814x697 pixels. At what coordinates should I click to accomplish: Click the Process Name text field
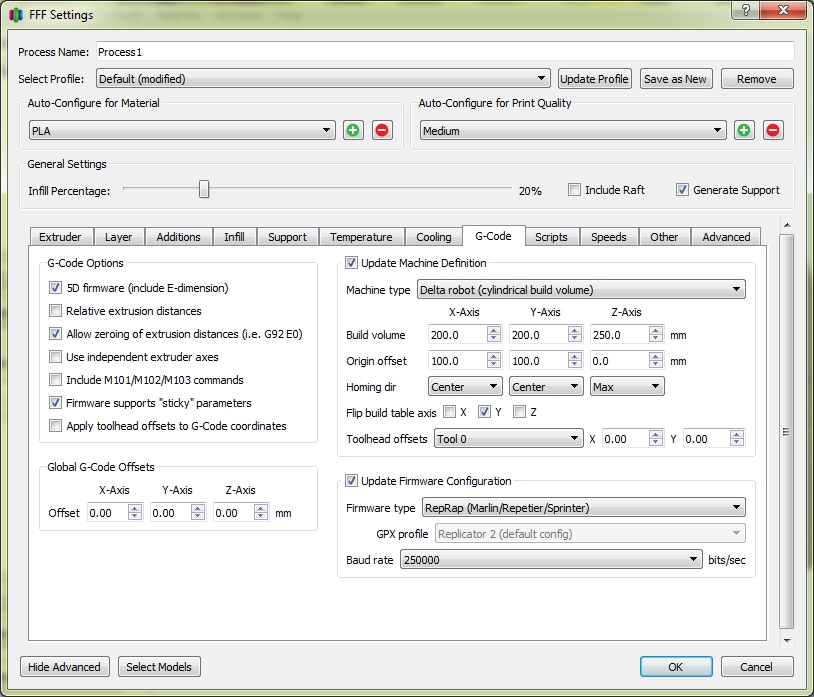pyautogui.click(x=444, y=51)
